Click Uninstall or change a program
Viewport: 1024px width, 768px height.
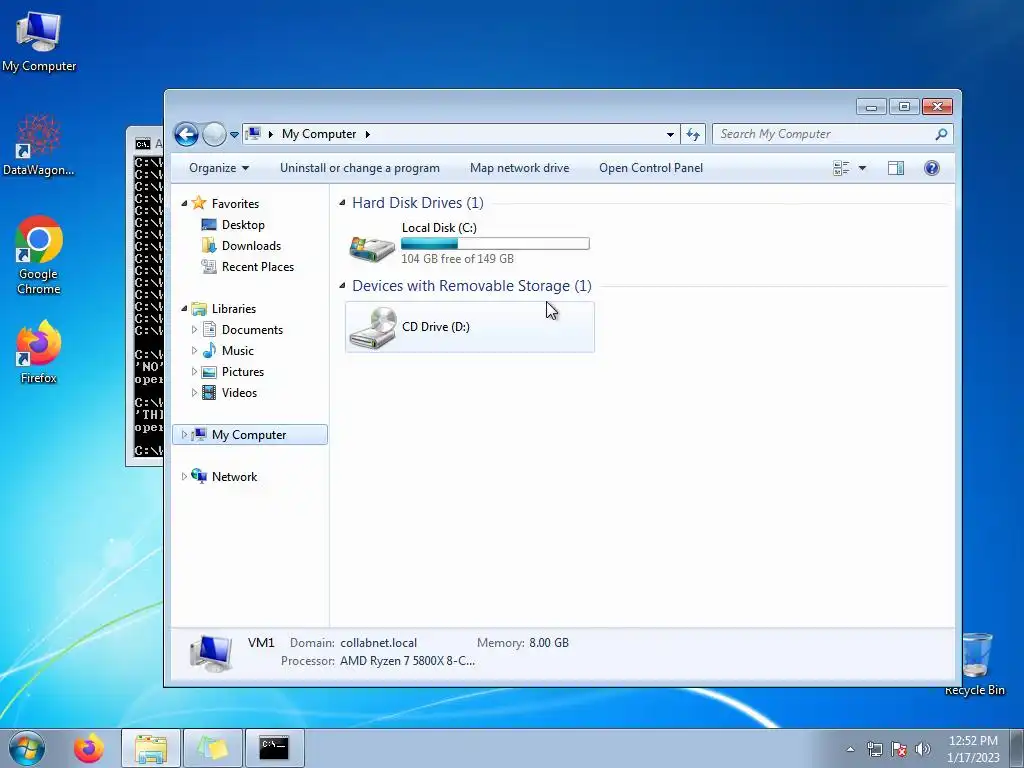point(360,168)
